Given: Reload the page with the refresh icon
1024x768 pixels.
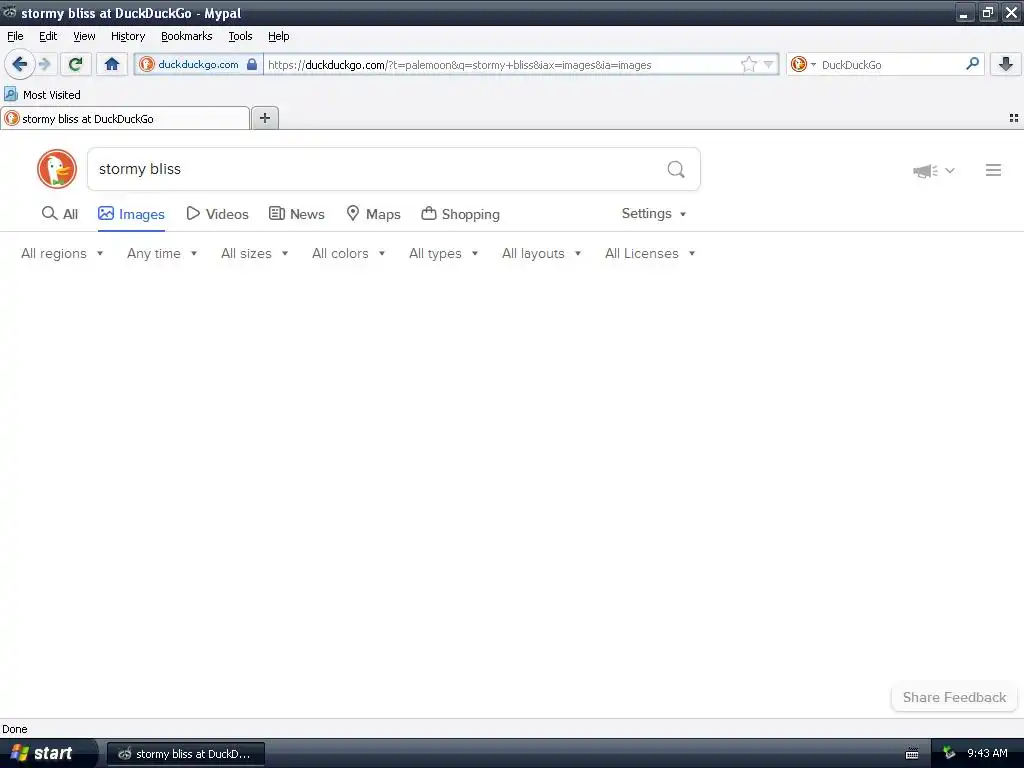Looking at the screenshot, I should 76,64.
